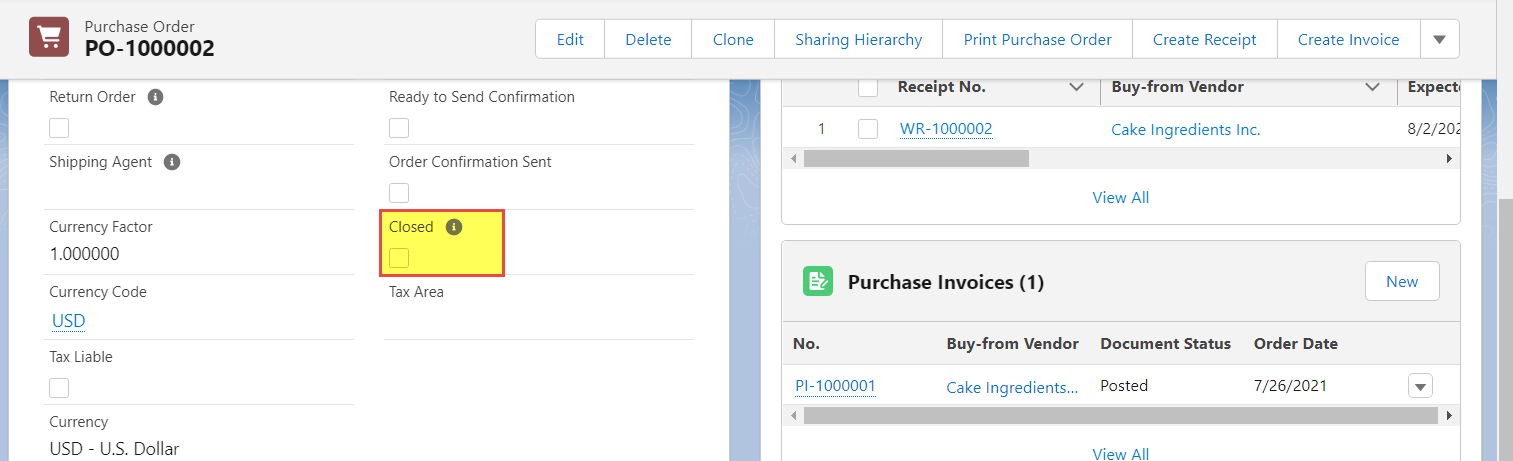Click the Currency Factor value 1.000000
The image size is (1513, 461).
[84, 254]
